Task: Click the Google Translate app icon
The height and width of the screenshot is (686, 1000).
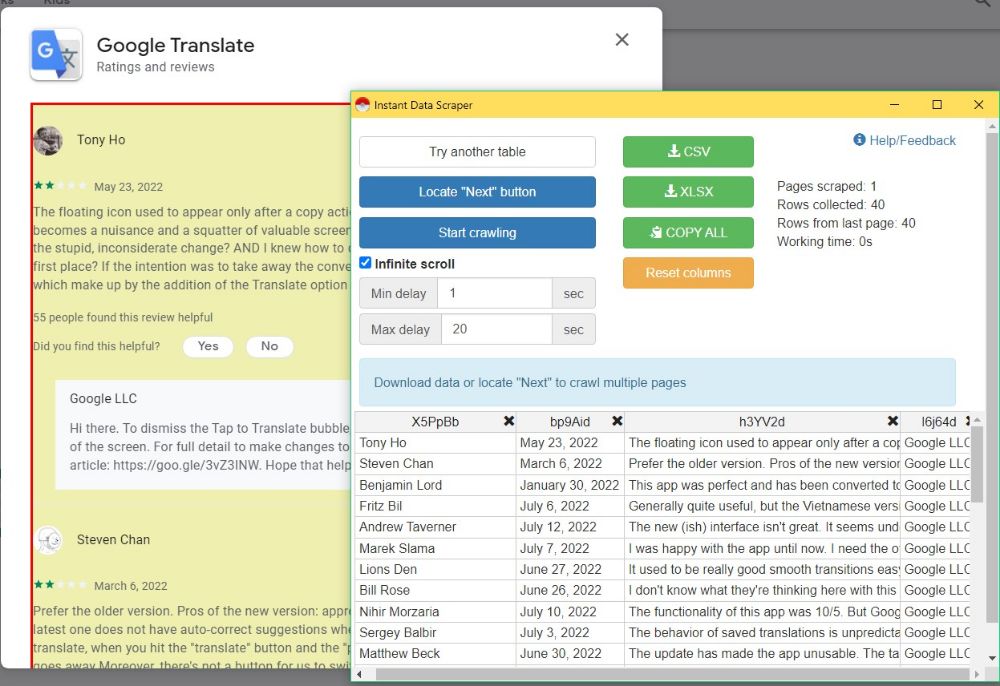Action: point(56,54)
